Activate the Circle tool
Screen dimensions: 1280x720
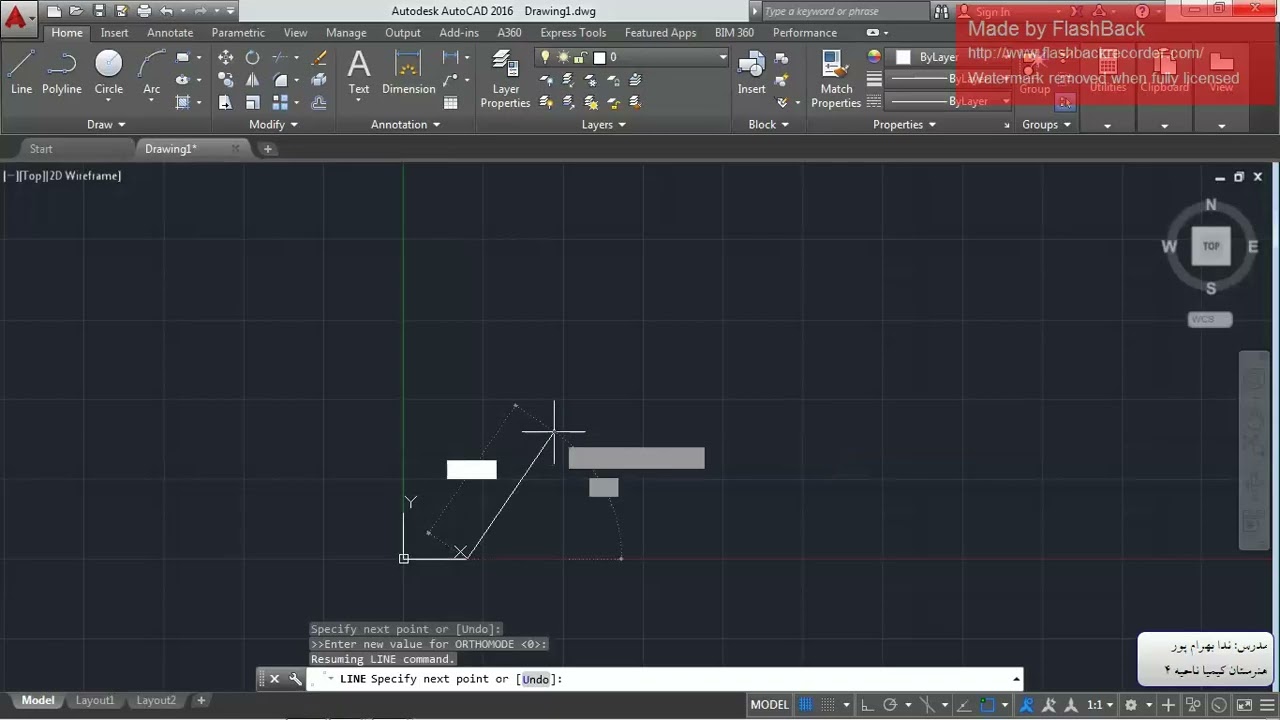click(x=108, y=72)
